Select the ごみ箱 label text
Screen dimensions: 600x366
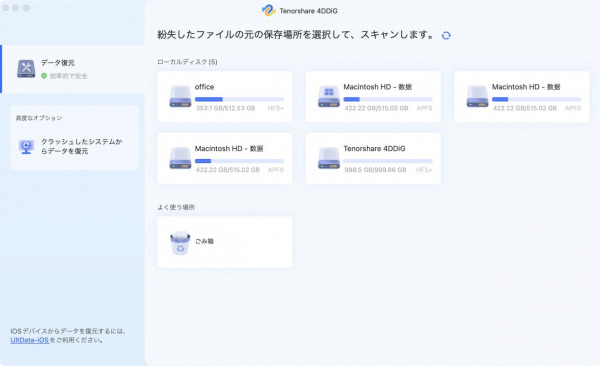pyautogui.click(x=204, y=241)
